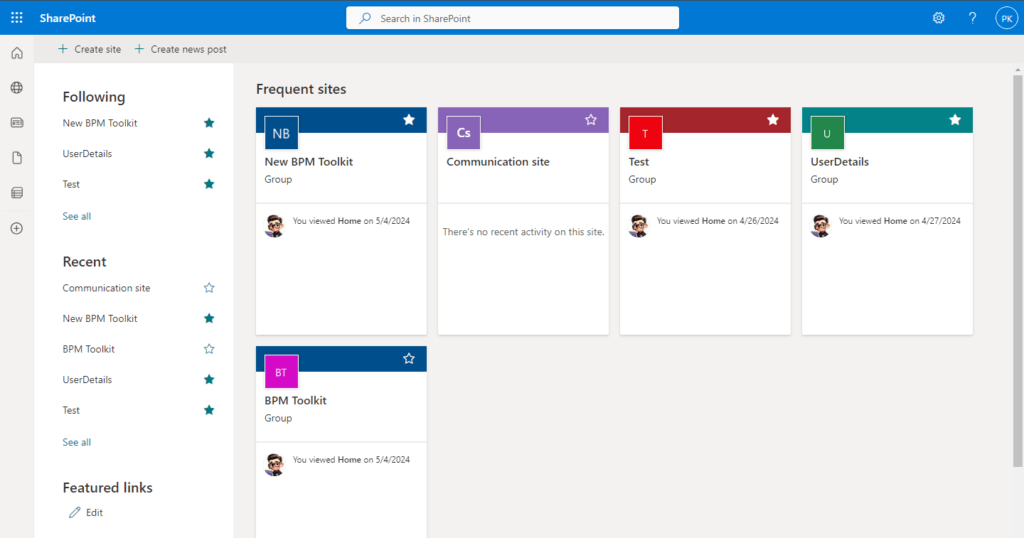Follow star on BPM Toolkit card

coord(409,358)
